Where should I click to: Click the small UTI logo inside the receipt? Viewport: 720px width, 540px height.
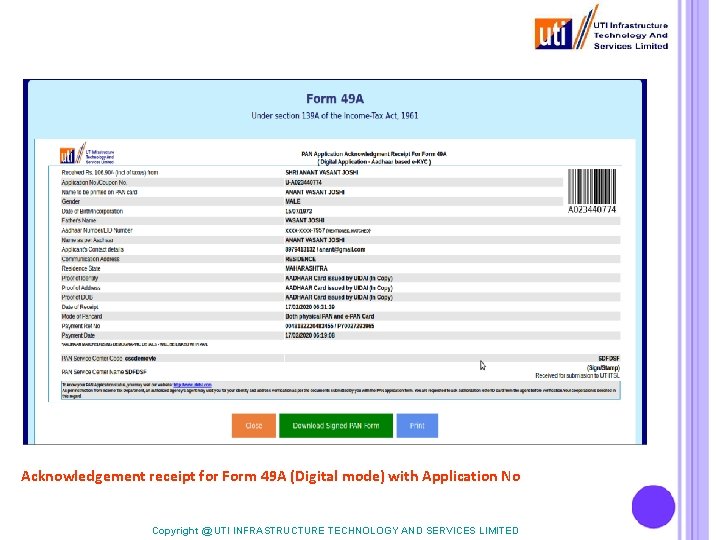click(x=87, y=153)
